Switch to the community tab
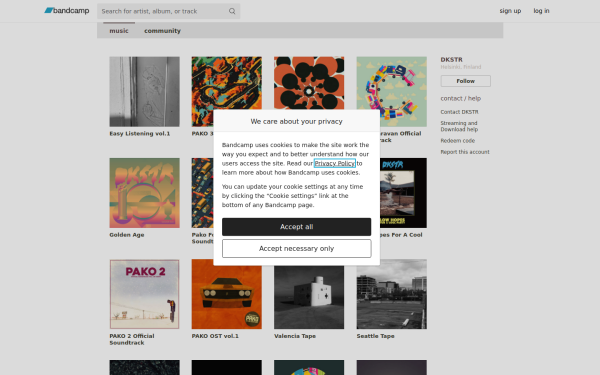The image size is (600, 375). click(162, 31)
